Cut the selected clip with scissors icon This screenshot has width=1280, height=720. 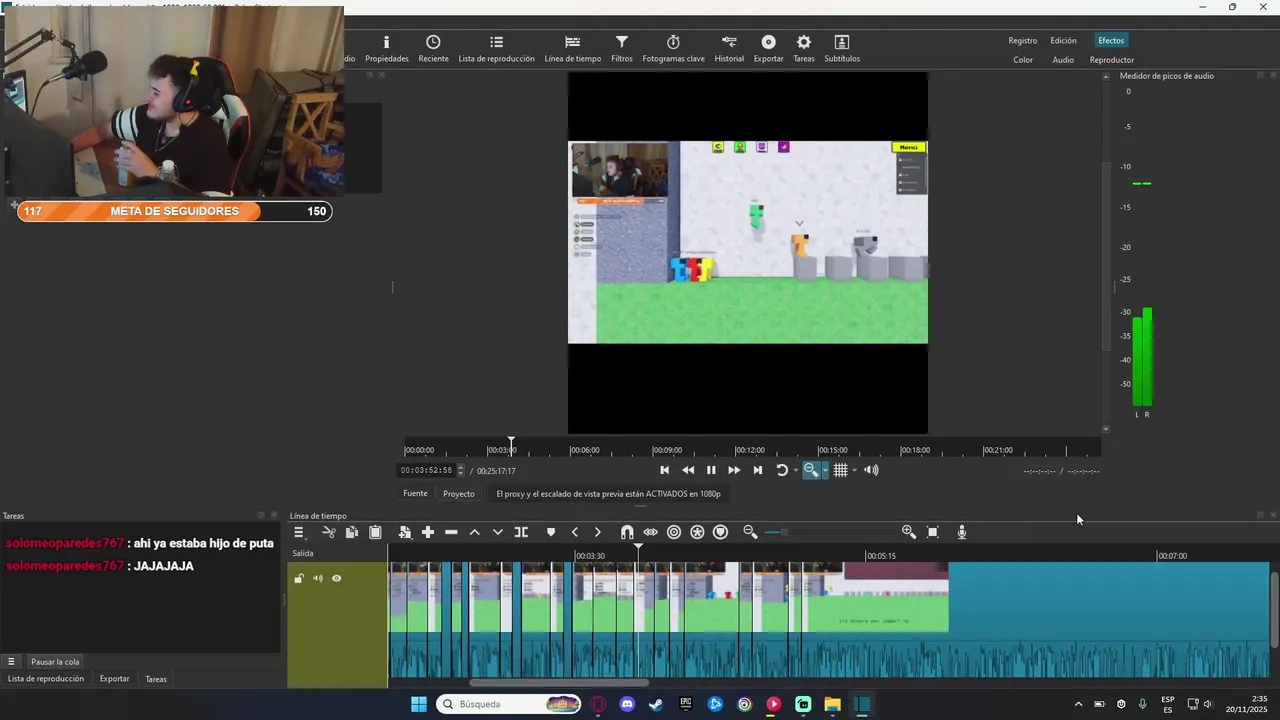coord(328,532)
